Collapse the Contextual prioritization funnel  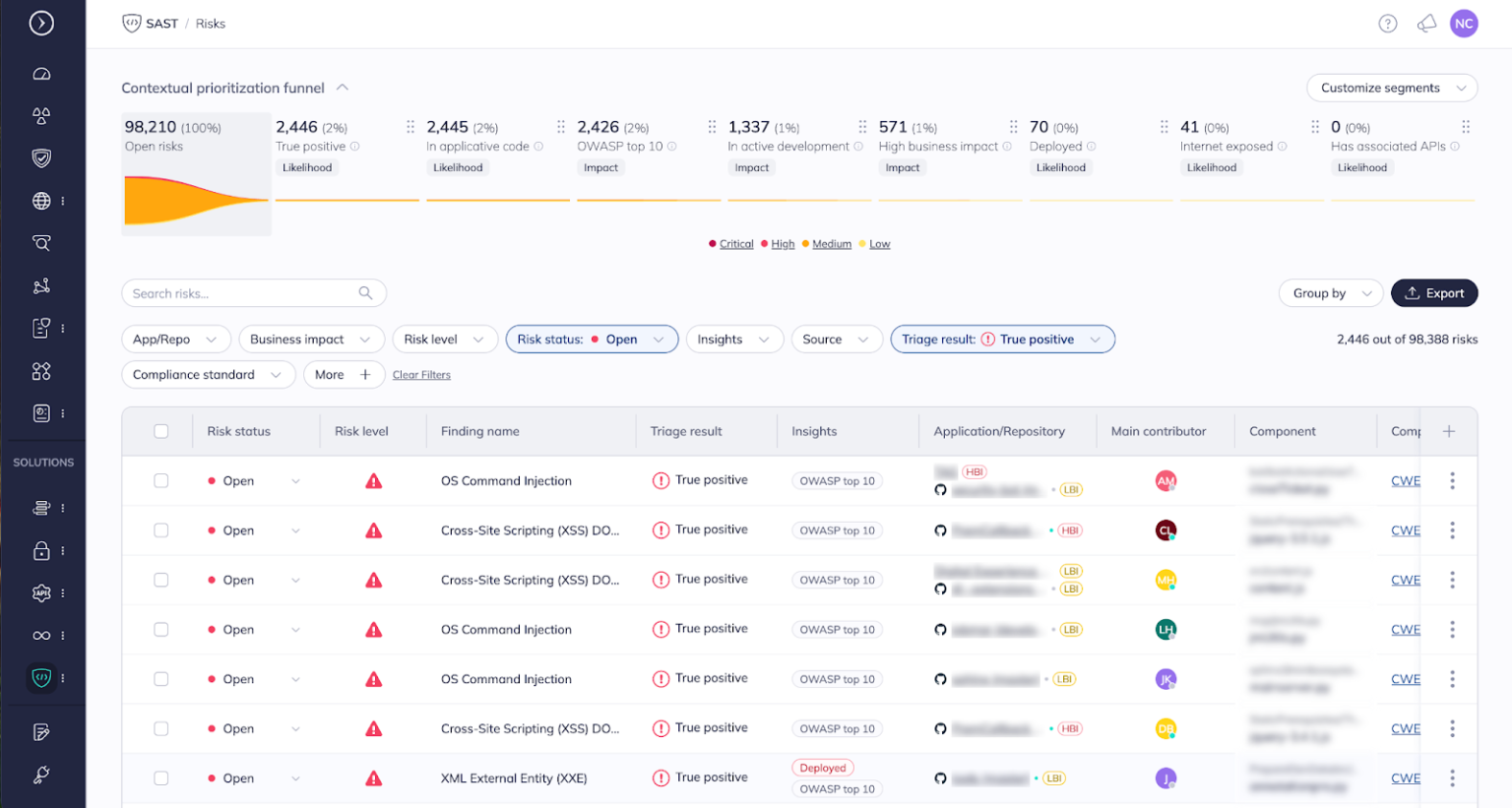coord(343,87)
